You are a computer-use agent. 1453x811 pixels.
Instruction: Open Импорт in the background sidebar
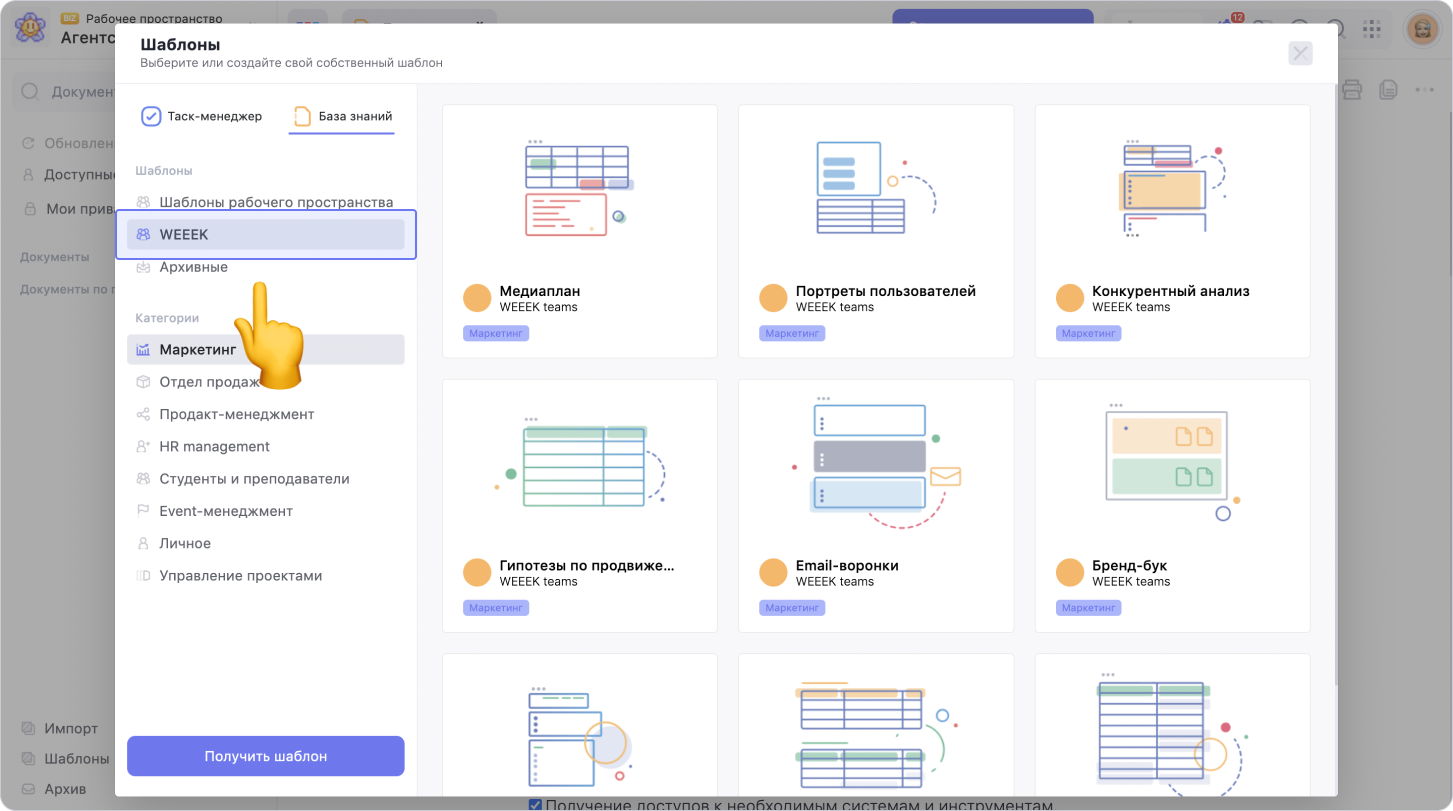[60, 728]
